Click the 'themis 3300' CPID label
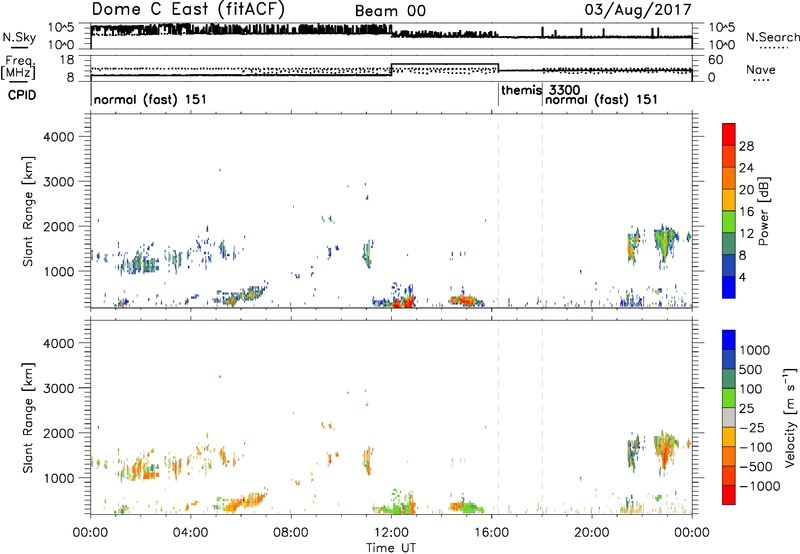The height and width of the screenshot is (554, 800). point(541,90)
